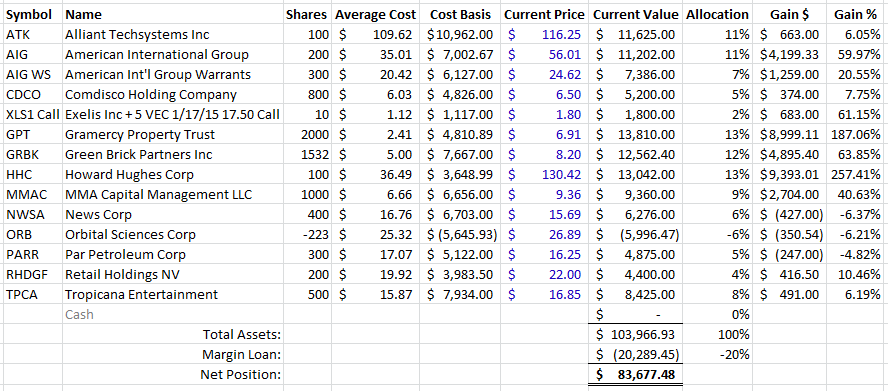Select the Allocation header cell
Image resolution: width=888 pixels, height=391 pixels.
click(718, 14)
